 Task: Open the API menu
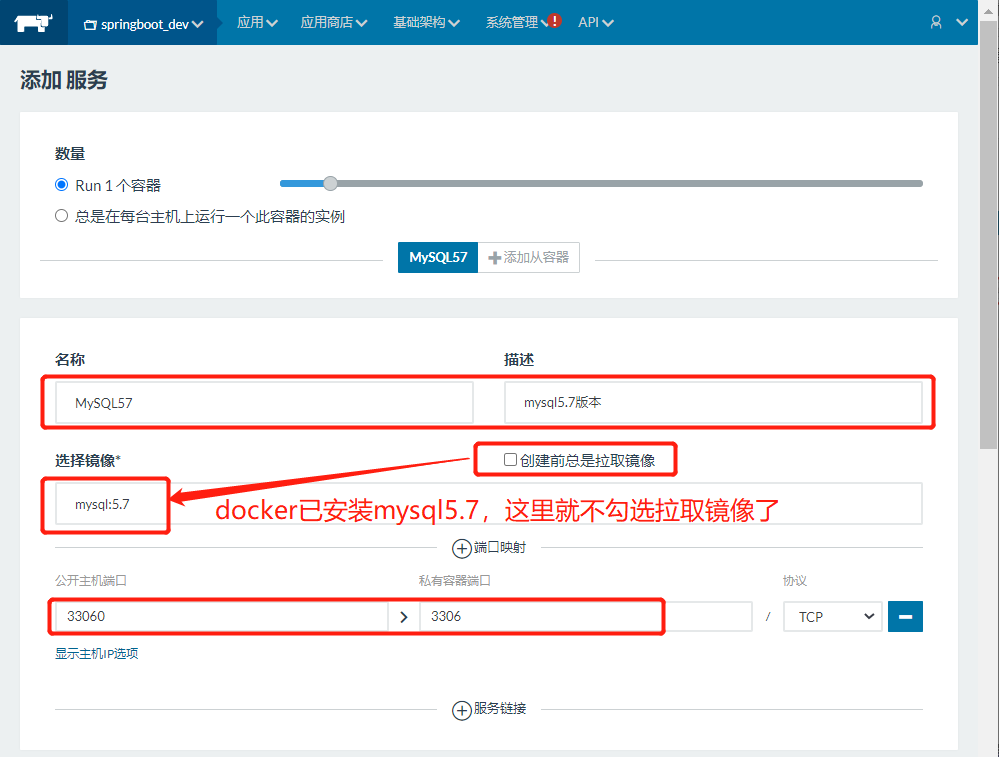[x=596, y=22]
